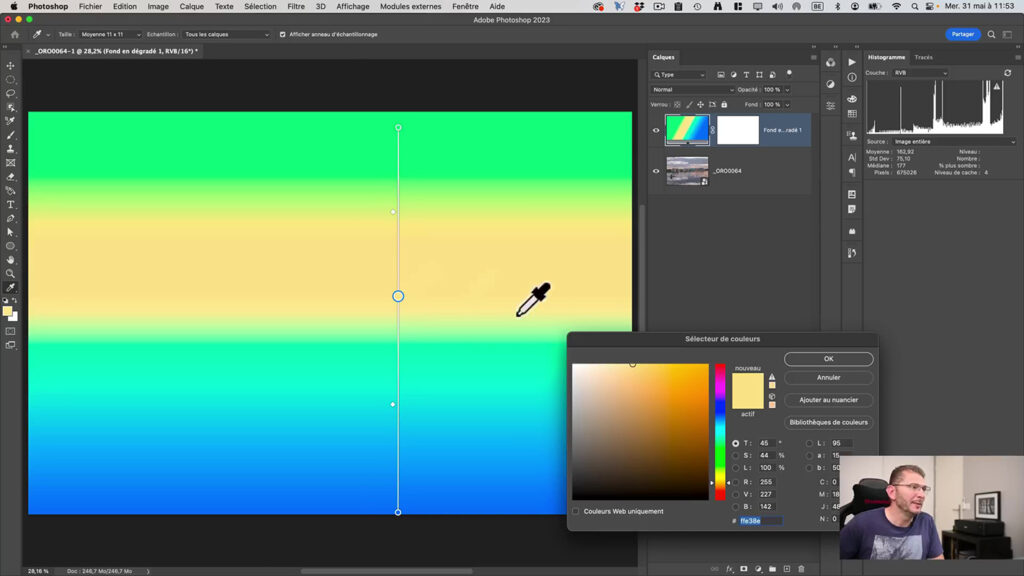The image size is (1024, 576).
Task: Click Ajouter au nuancier button
Action: point(828,400)
